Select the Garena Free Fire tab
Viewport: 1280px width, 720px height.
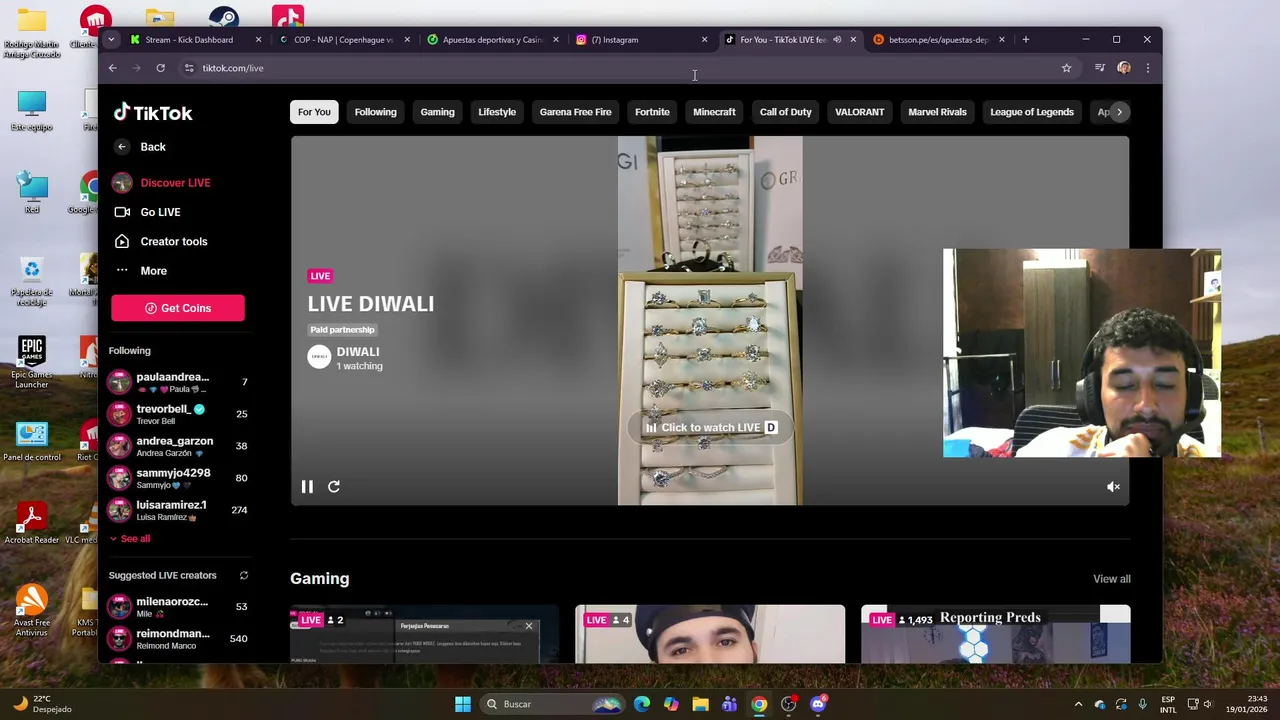(575, 112)
